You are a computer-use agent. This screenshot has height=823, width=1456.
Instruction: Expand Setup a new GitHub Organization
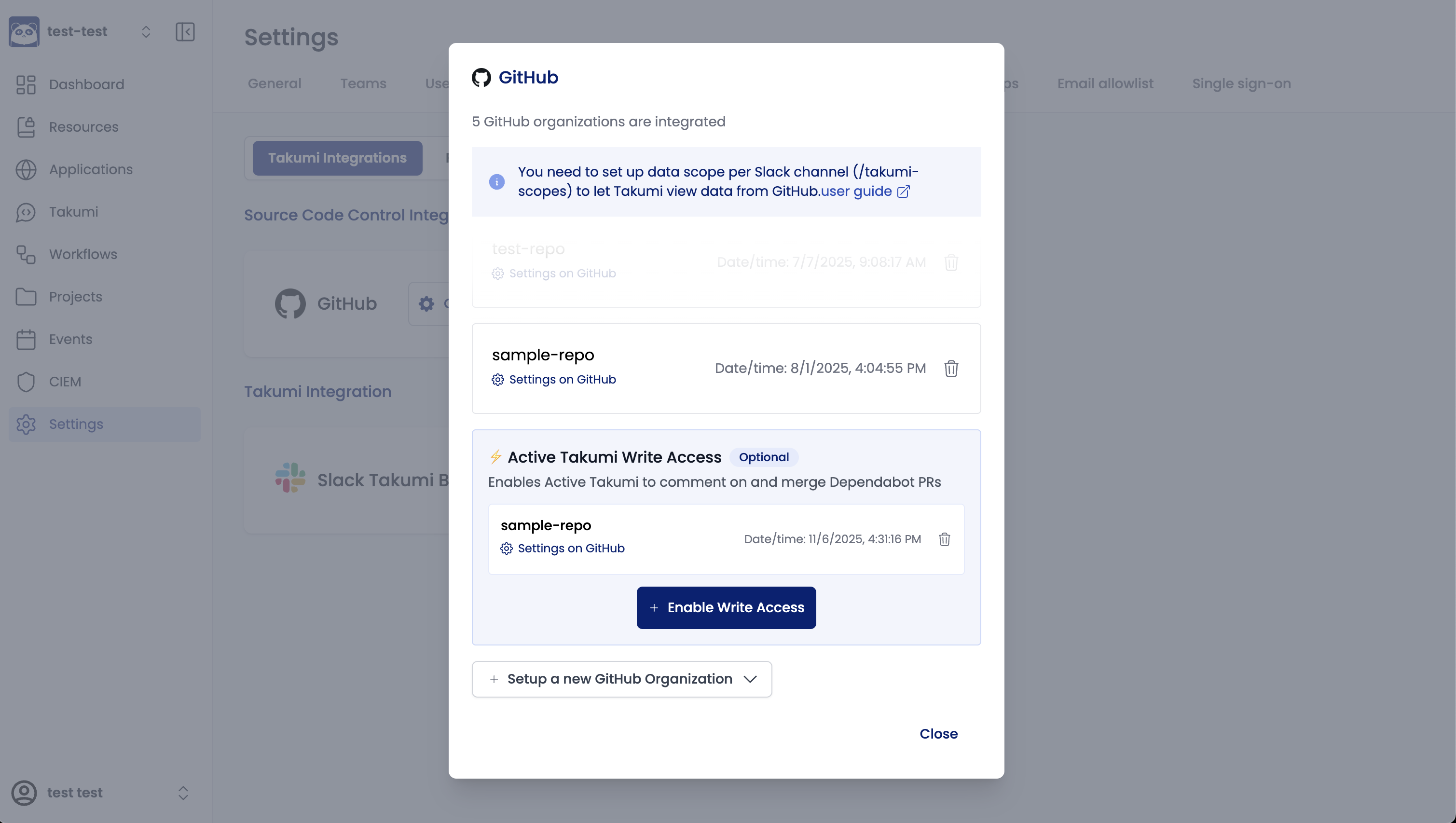tap(621, 679)
